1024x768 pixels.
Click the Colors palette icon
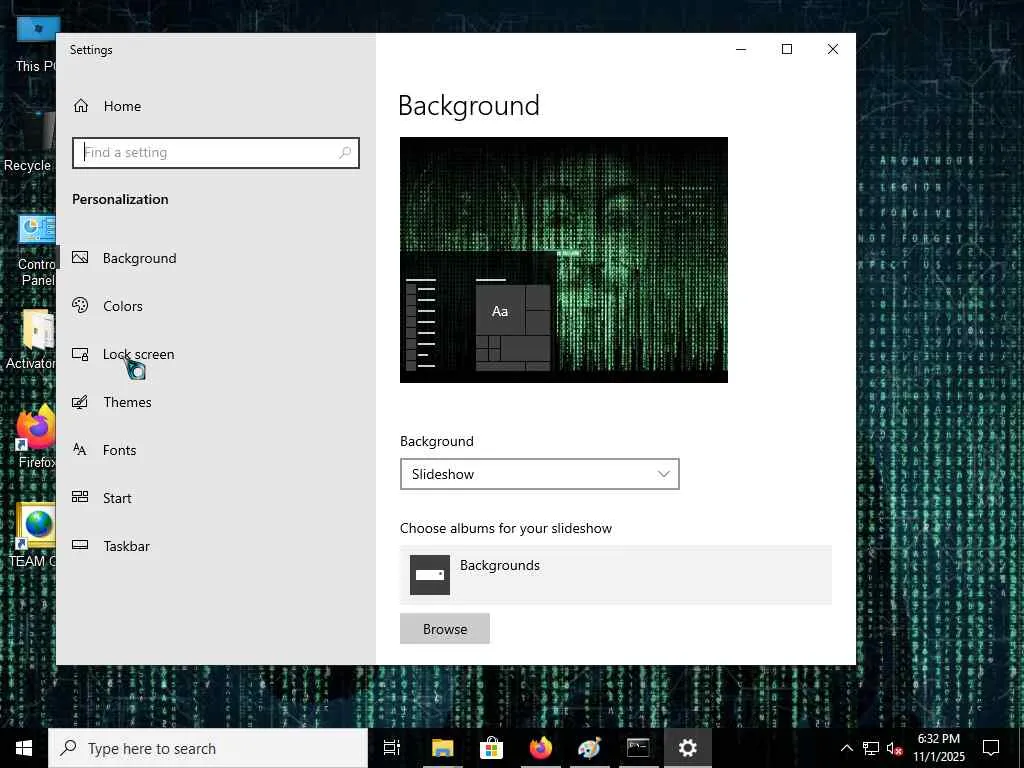pos(80,306)
